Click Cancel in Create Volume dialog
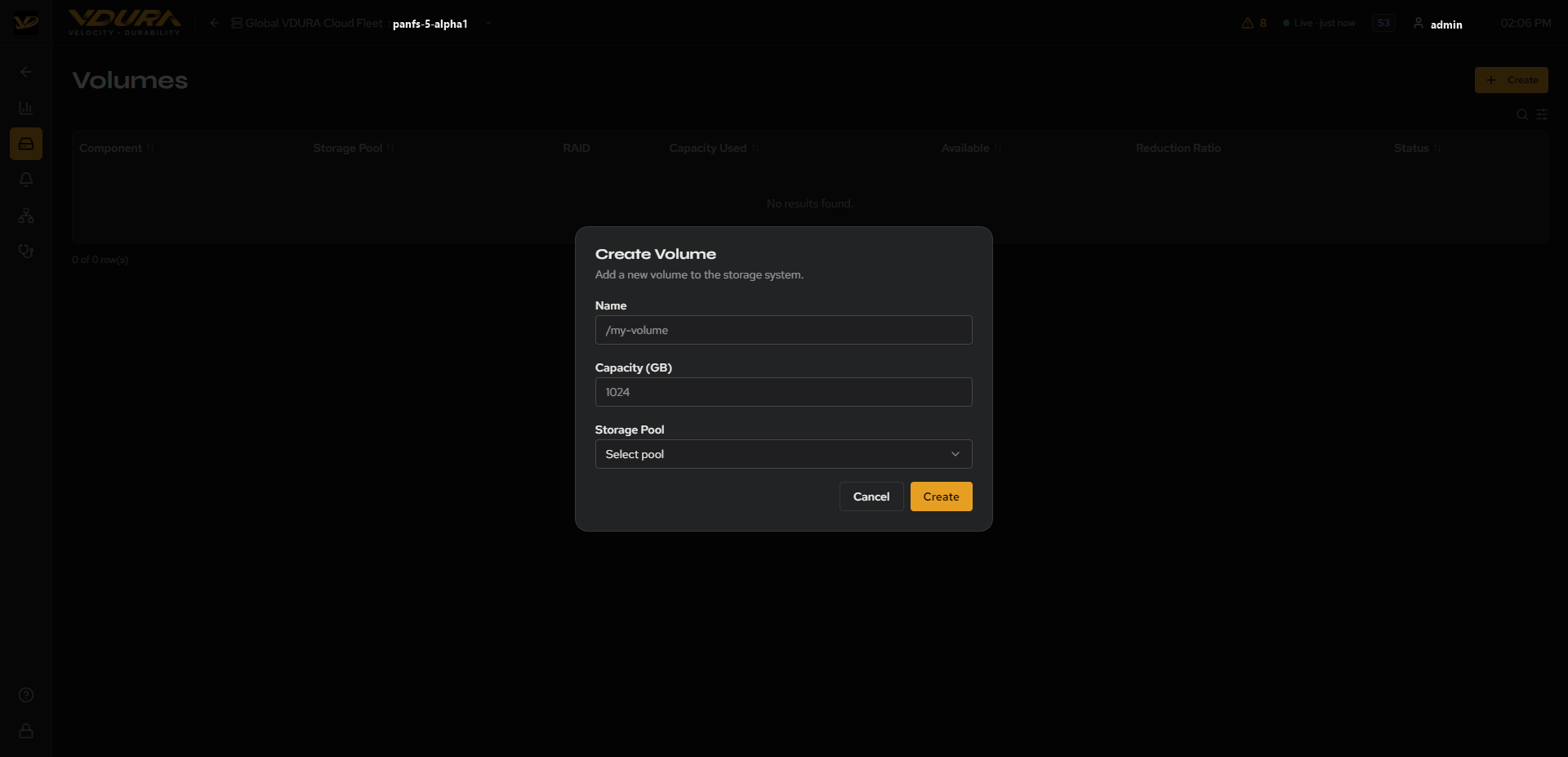1568x757 pixels. (x=871, y=497)
